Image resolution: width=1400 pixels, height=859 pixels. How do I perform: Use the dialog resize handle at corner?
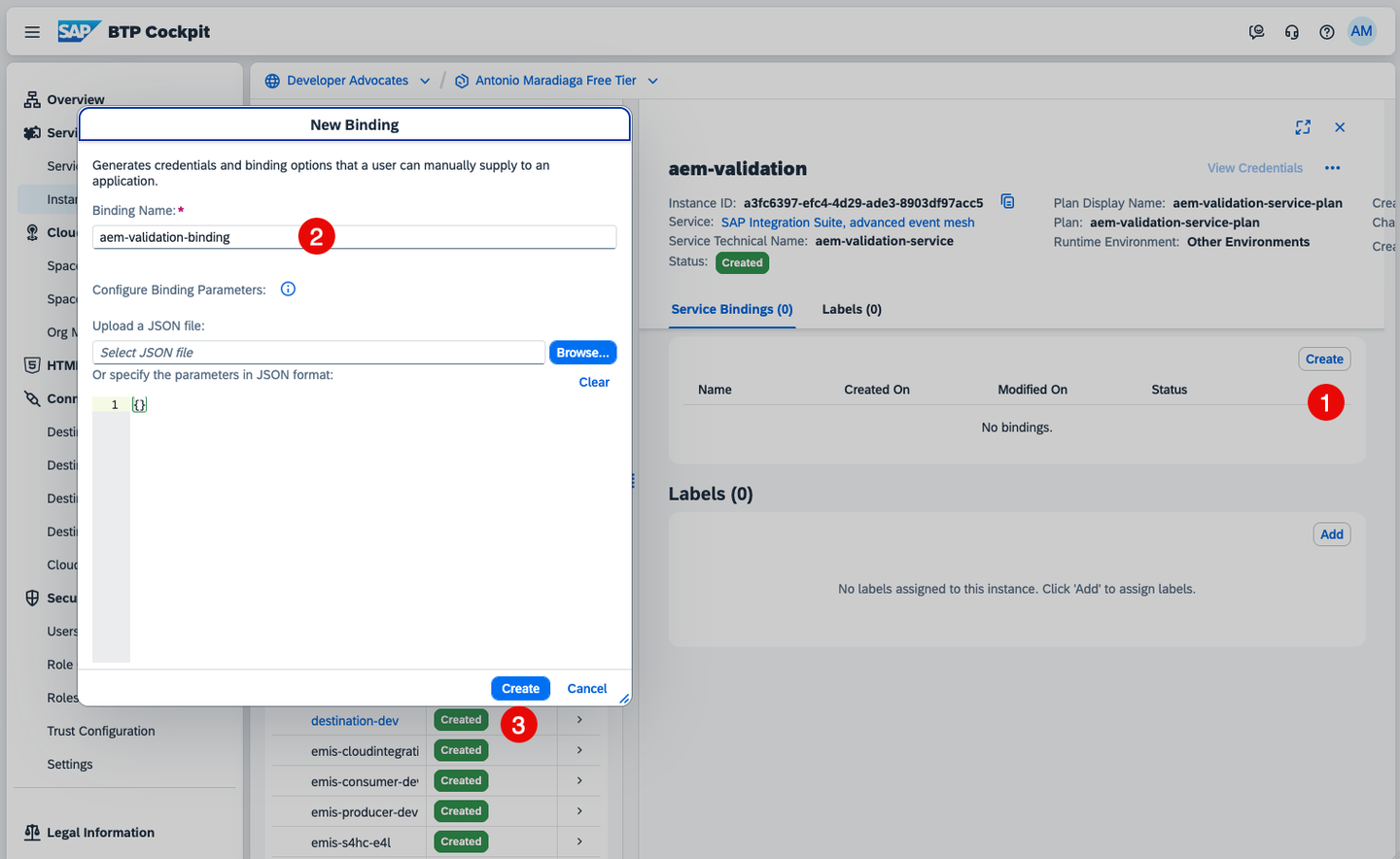pyautogui.click(x=624, y=699)
